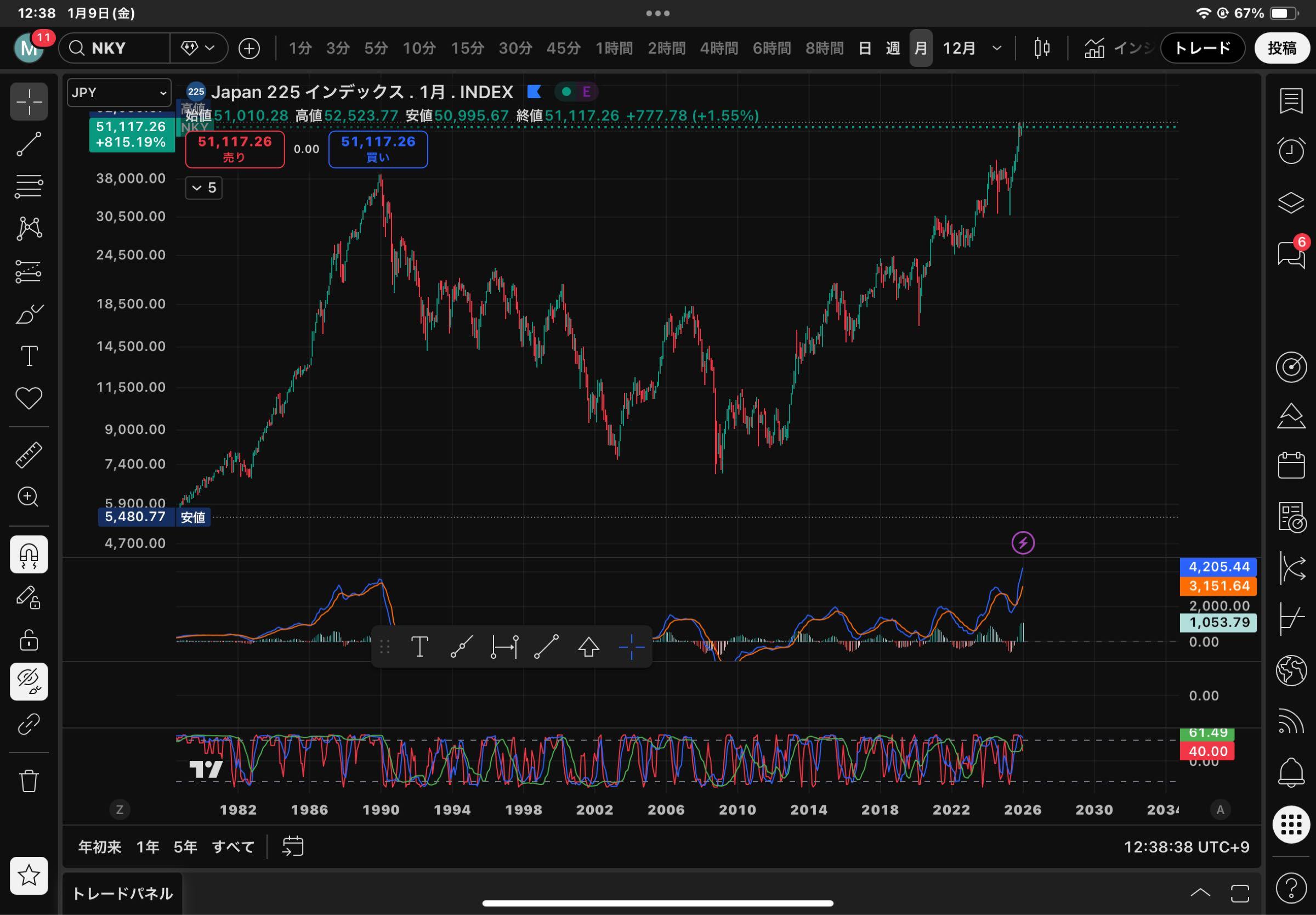Open the JPY currency dropdown
1316x915 pixels.
118,93
